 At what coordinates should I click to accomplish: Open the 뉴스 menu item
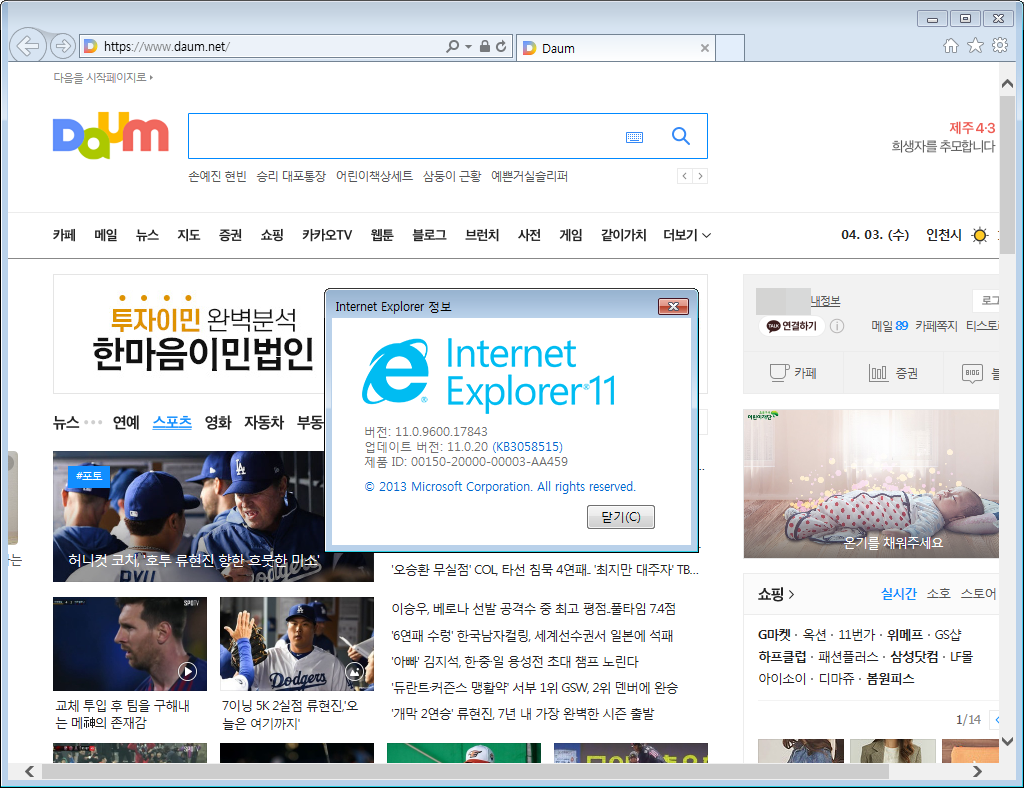147,235
